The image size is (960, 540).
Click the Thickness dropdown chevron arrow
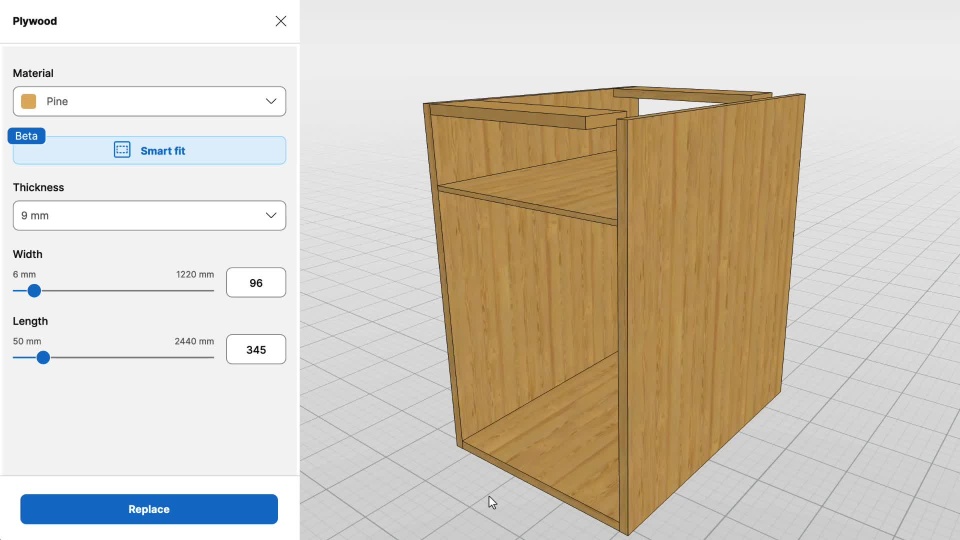(x=271, y=216)
